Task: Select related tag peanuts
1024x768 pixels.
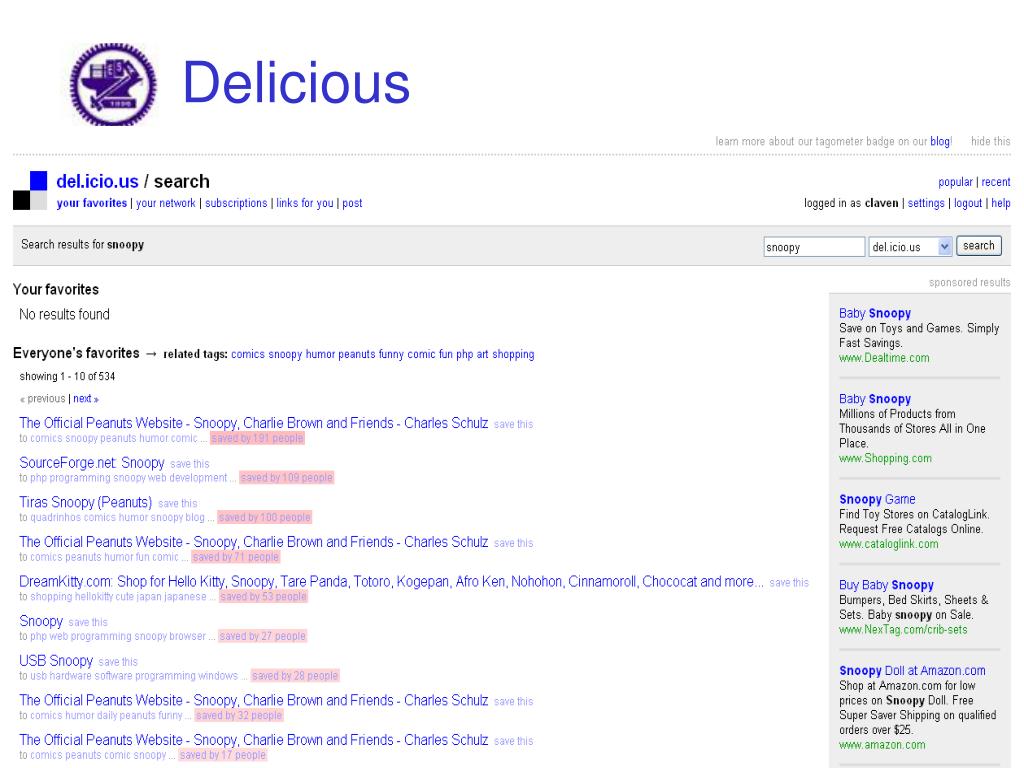Action: click(x=357, y=354)
